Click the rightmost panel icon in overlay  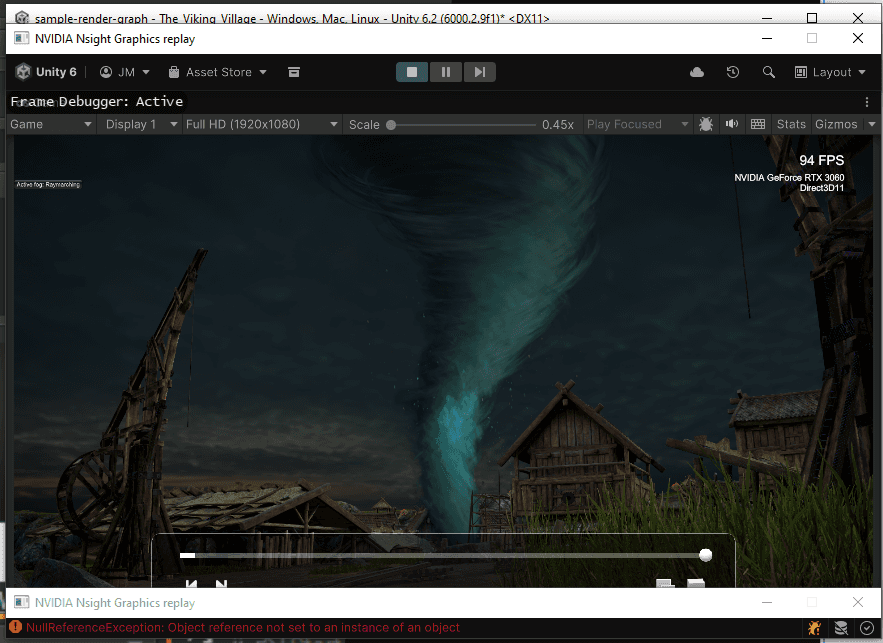695,583
